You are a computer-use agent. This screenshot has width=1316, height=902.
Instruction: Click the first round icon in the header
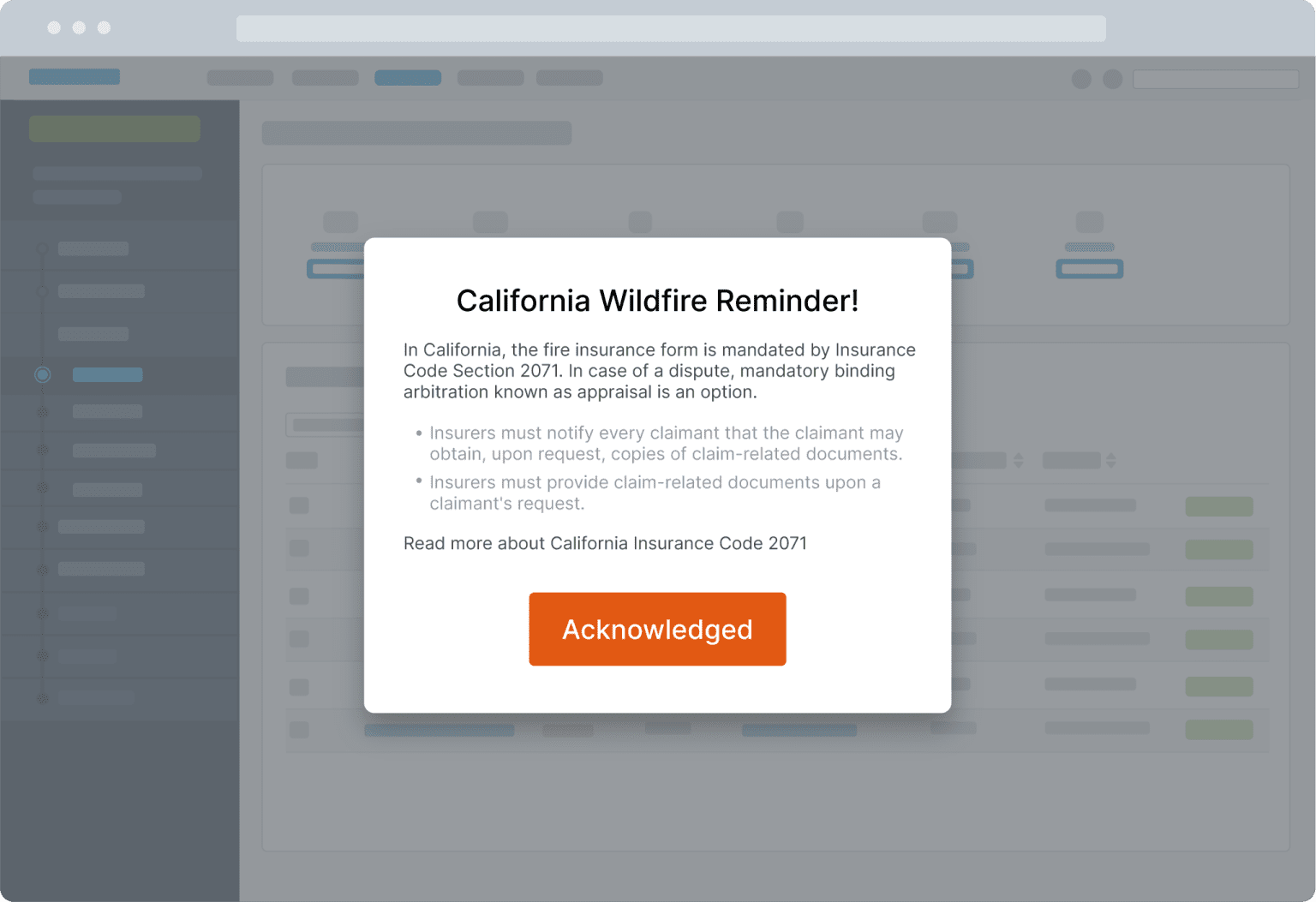coord(1081,79)
